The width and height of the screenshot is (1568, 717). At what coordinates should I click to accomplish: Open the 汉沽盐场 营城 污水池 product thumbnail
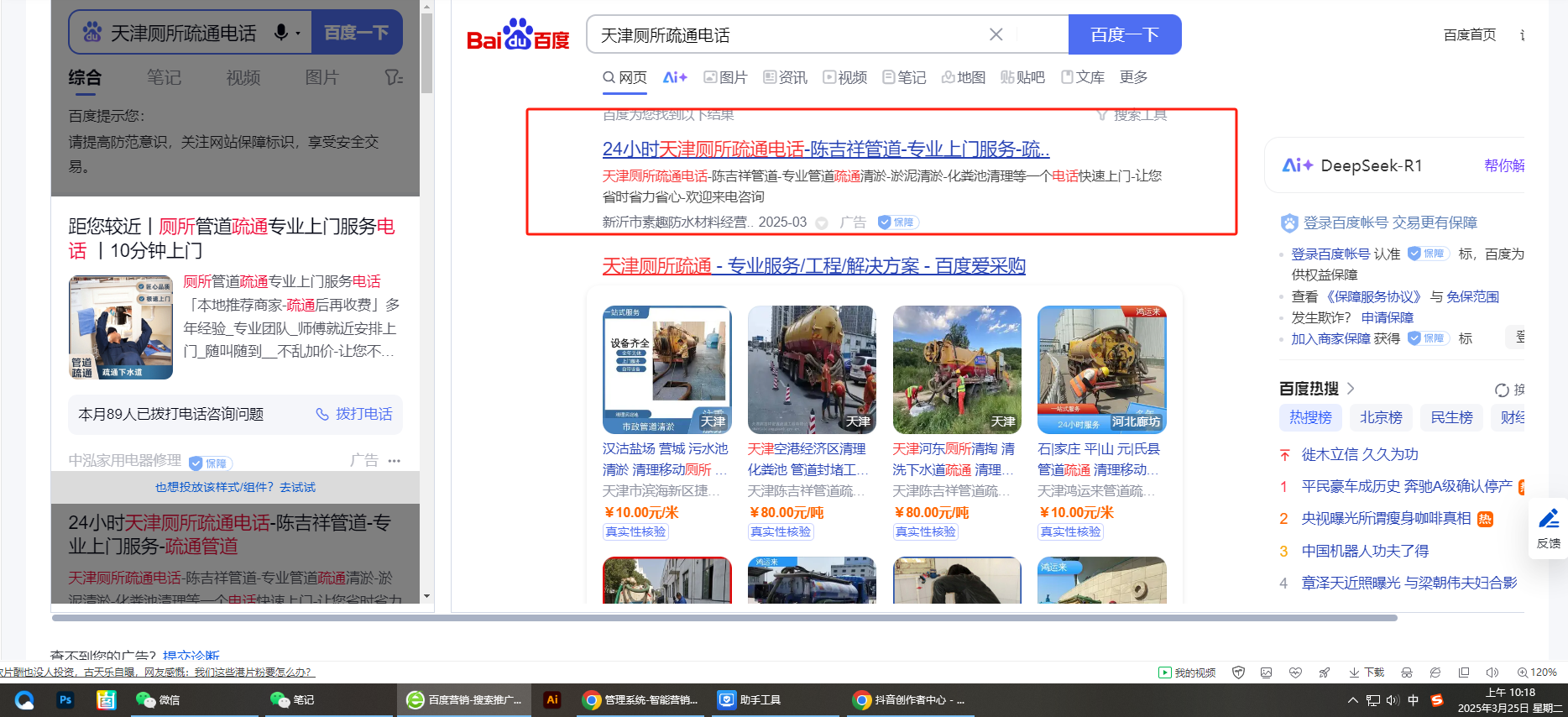pyautogui.click(x=666, y=369)
